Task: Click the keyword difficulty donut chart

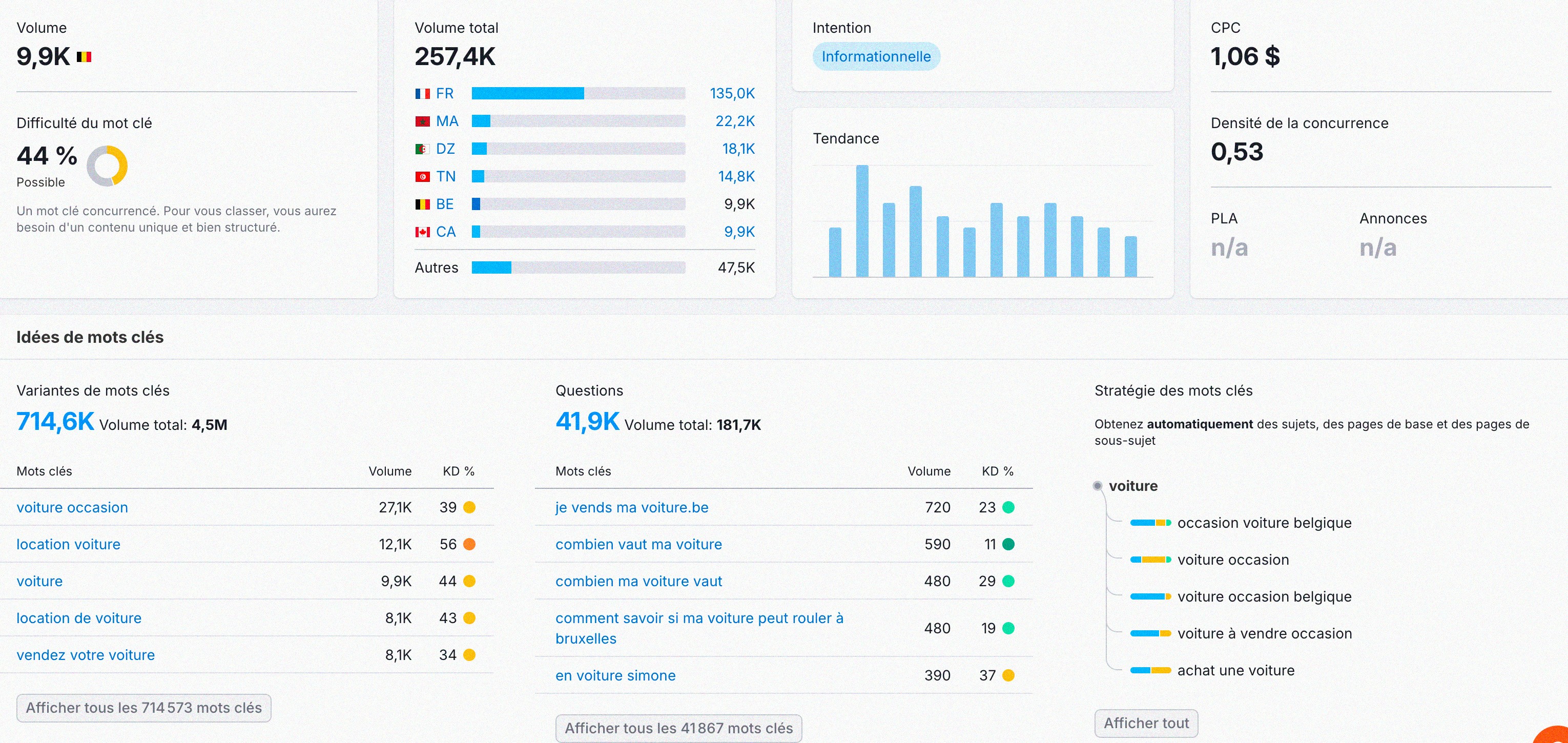Action: pyautogui.click(x=107, y=166)
